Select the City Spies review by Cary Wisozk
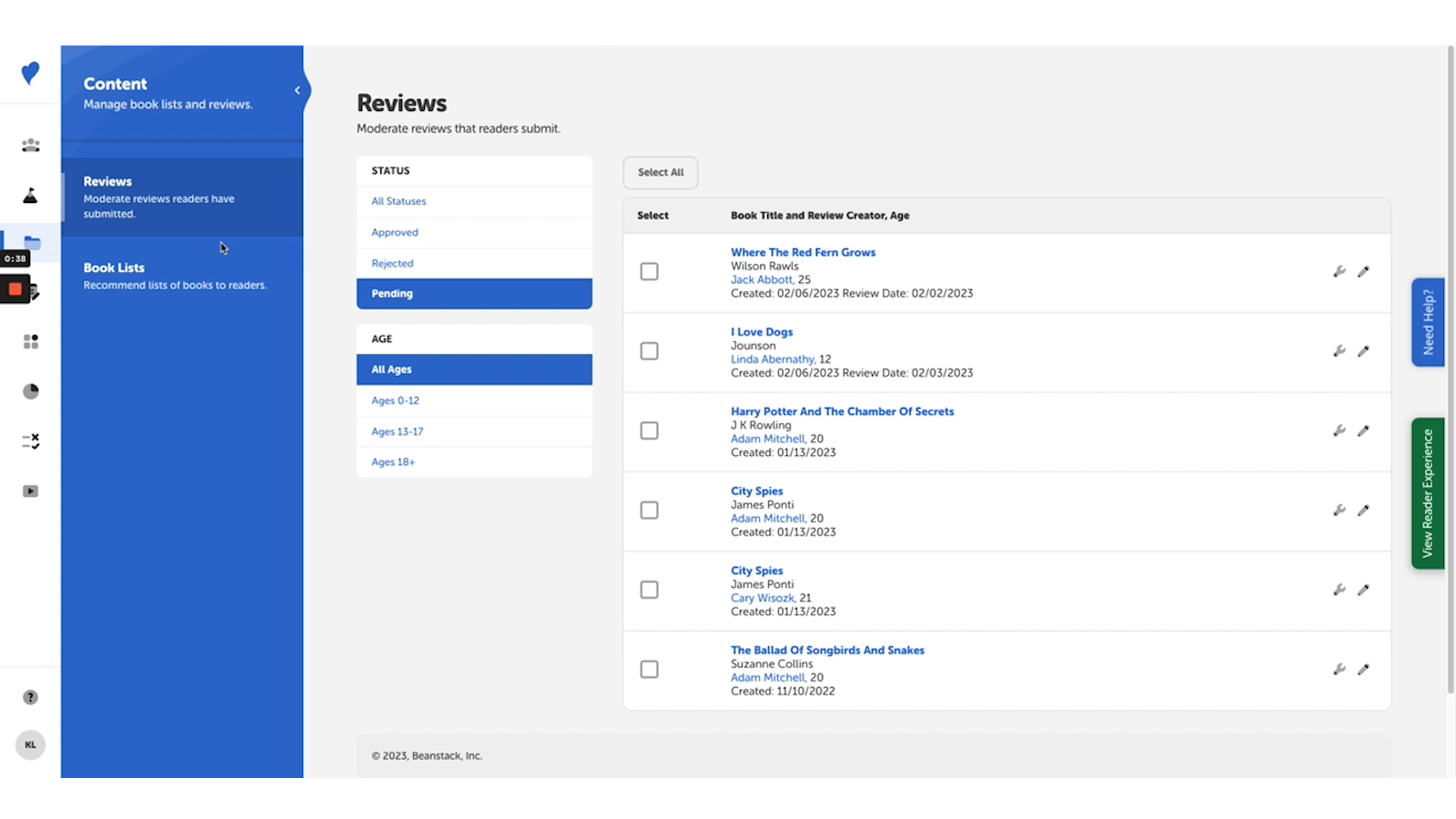Screen dimensions: 1456x819 coord(649,590)
